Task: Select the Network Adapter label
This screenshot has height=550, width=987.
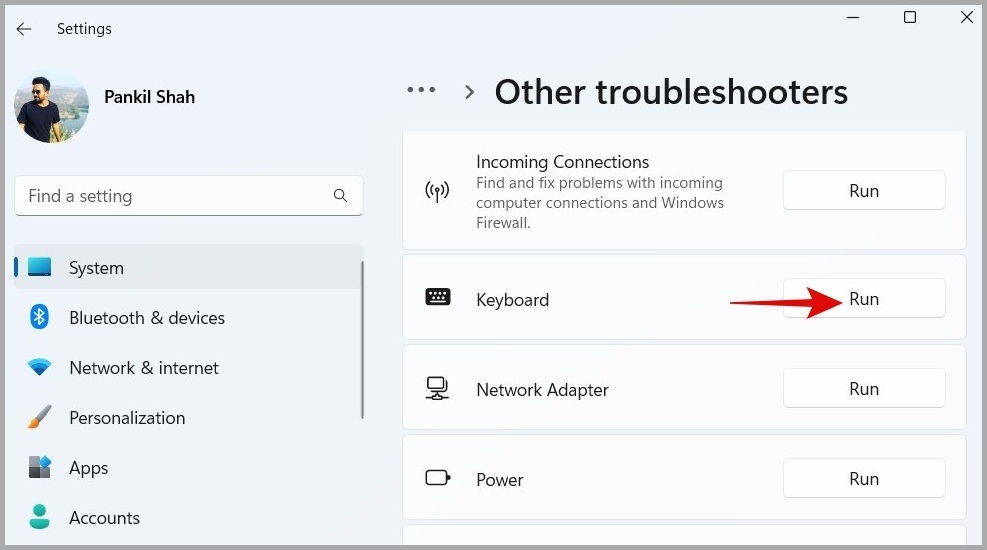Action: (542, 390)
